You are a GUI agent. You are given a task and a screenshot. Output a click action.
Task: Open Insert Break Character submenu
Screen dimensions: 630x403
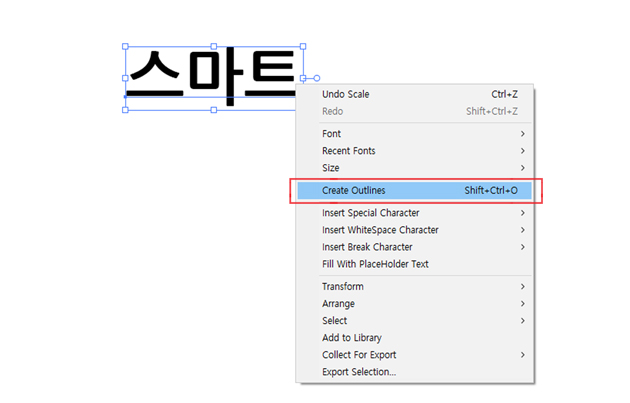[414, 247]
